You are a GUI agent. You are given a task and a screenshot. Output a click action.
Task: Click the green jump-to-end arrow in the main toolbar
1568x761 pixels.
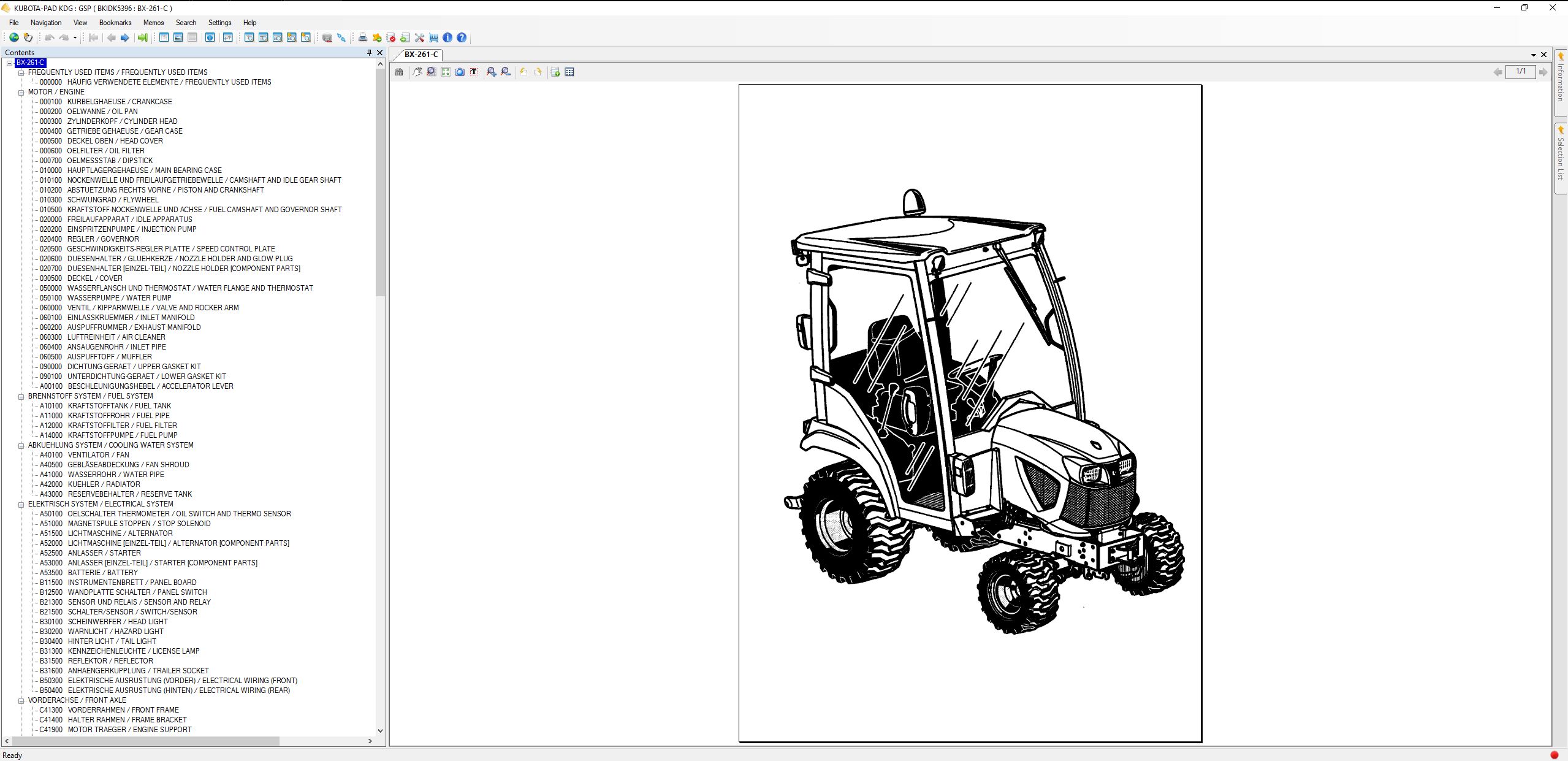point(142,37)
